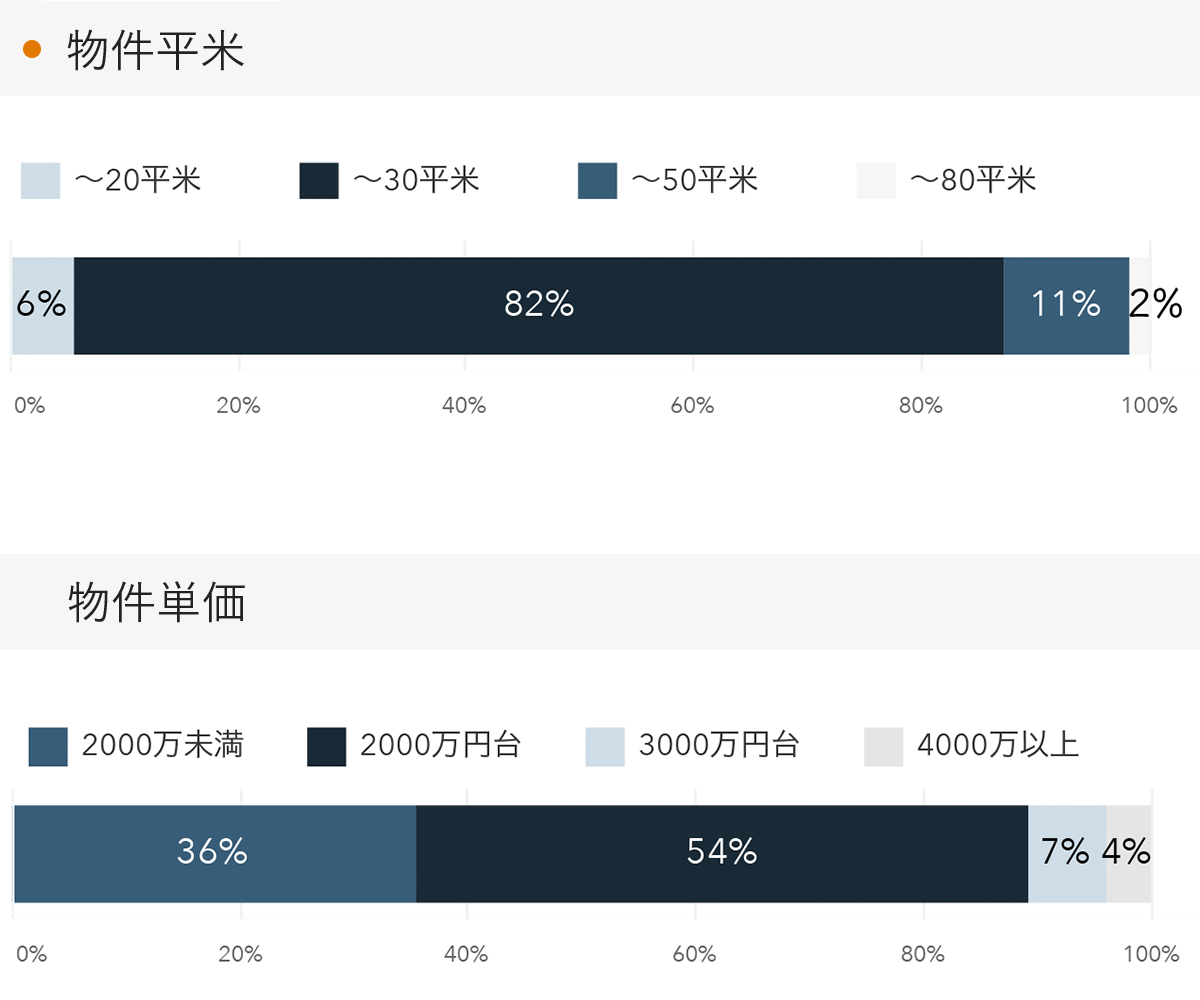Select the 54% bar segment
This screenshot has width=1200, height=1000.
(722, 853)
